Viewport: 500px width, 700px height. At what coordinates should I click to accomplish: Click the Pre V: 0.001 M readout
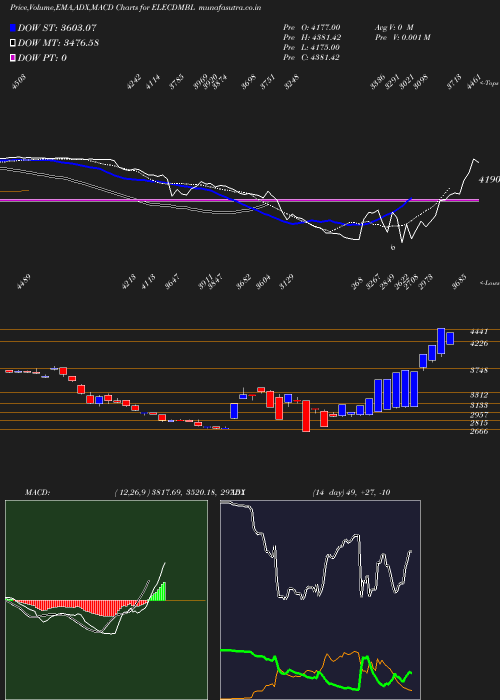403,38
